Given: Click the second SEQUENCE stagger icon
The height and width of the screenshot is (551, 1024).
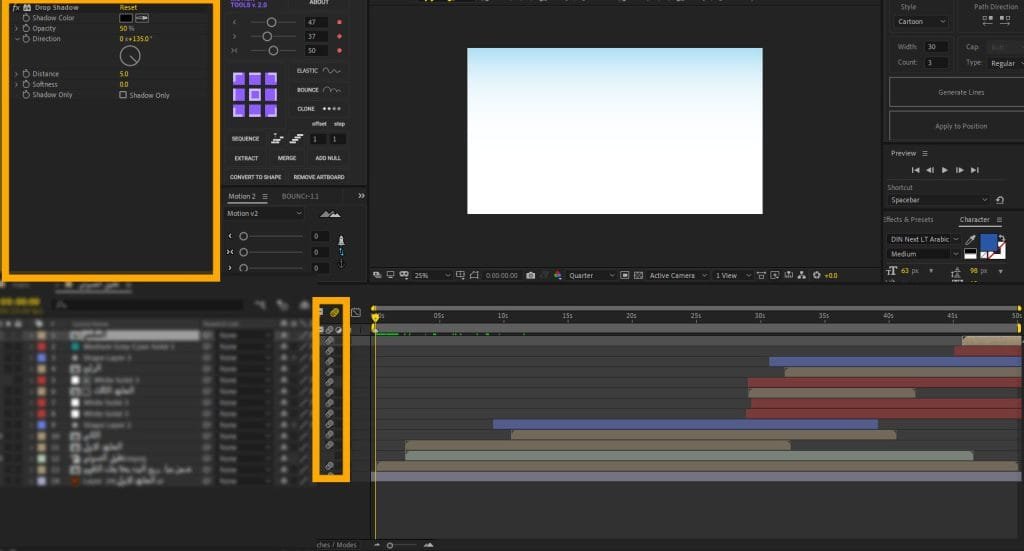Looking at the screenshot, I should [x=296, y=138].
